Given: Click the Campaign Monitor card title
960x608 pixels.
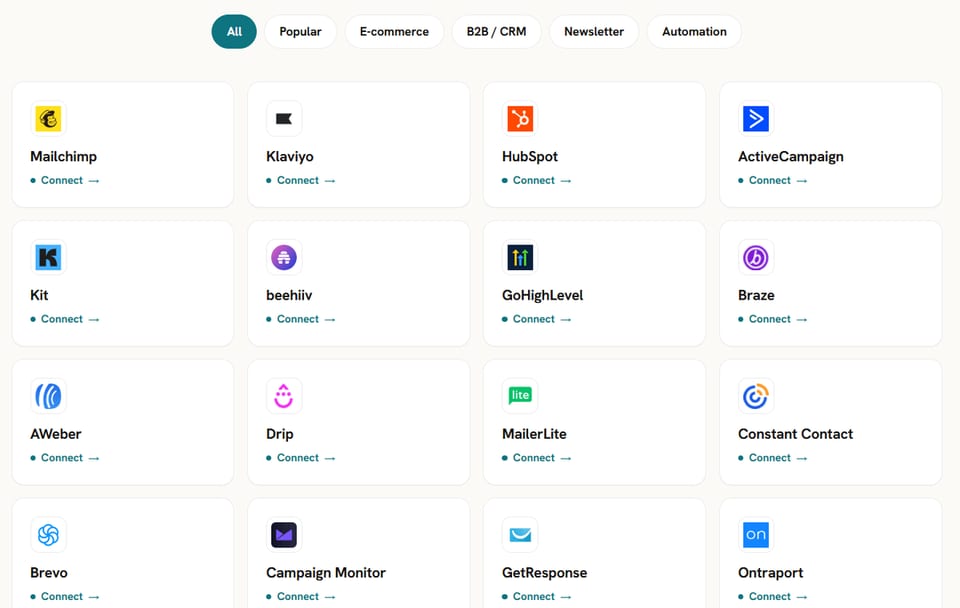Looking at the screenshot, I should pos(326,572).
